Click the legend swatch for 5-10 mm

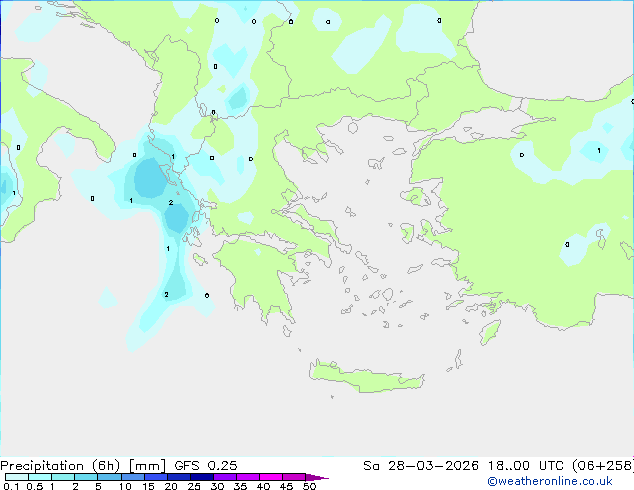(109, 477)
